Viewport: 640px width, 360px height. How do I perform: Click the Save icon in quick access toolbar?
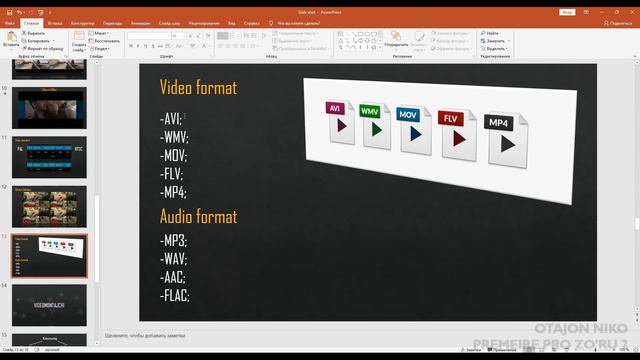coord(9,13)
